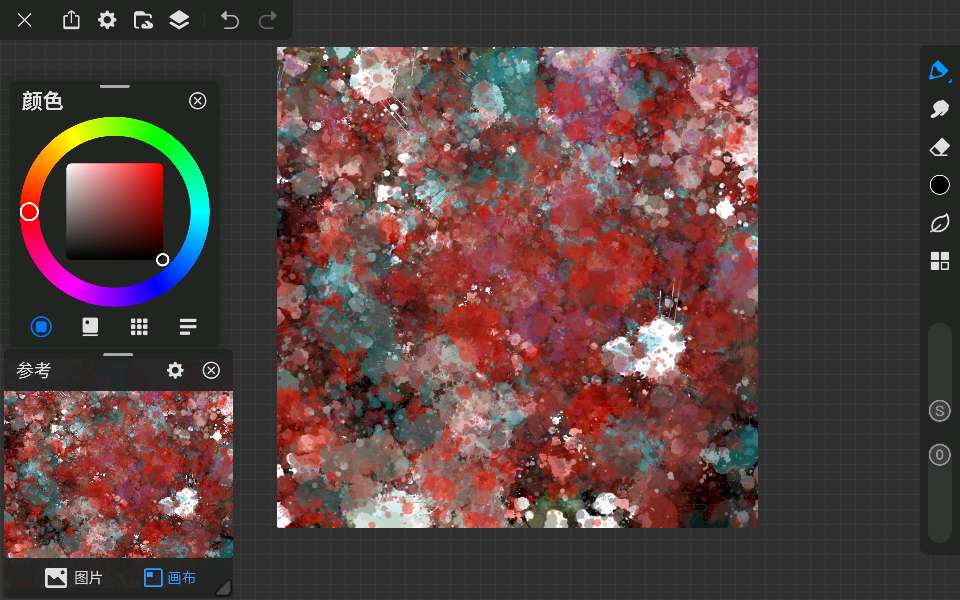
Task: Toggle the S button on right sidebar
Action: click(939, 411)
